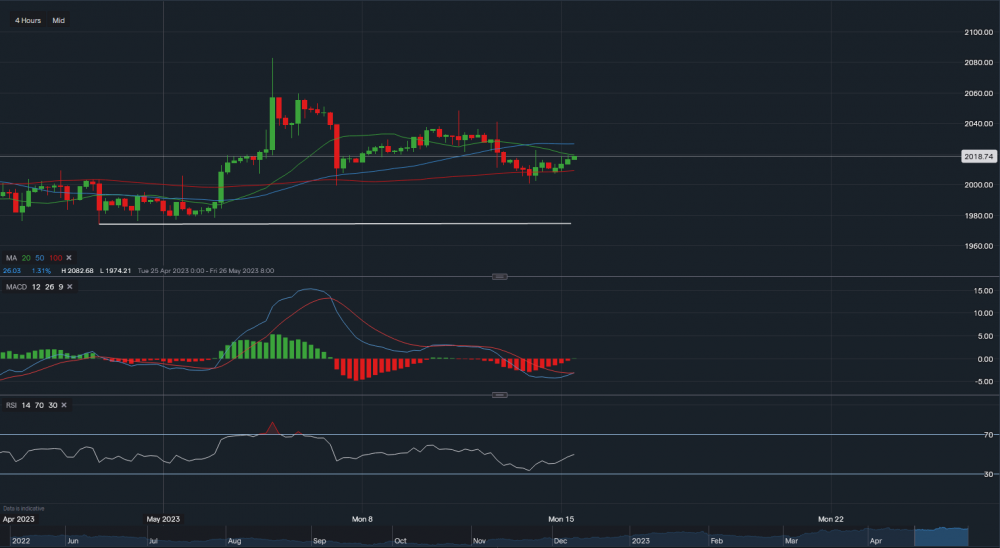Viewport: 1000px width, 548px height.
Task: Click the MA 20 period value
Action: coord(25,258)
